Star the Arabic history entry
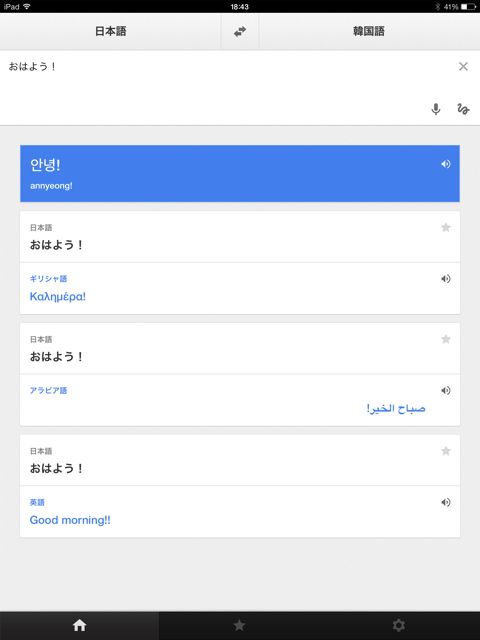 446,339
